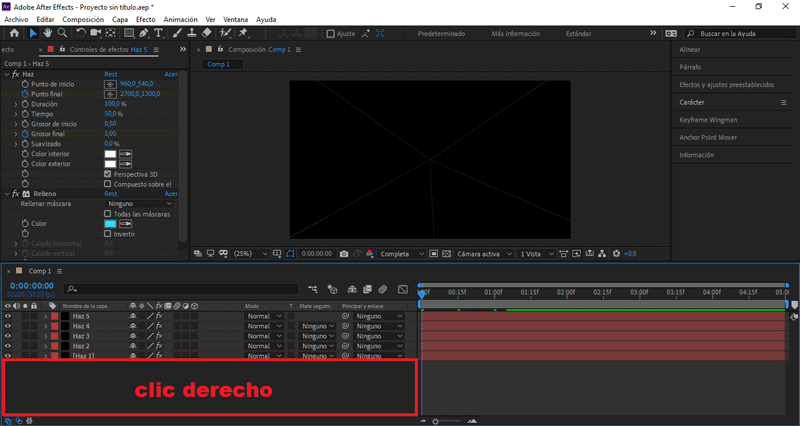Open the Efecto menu

point(146,19)
